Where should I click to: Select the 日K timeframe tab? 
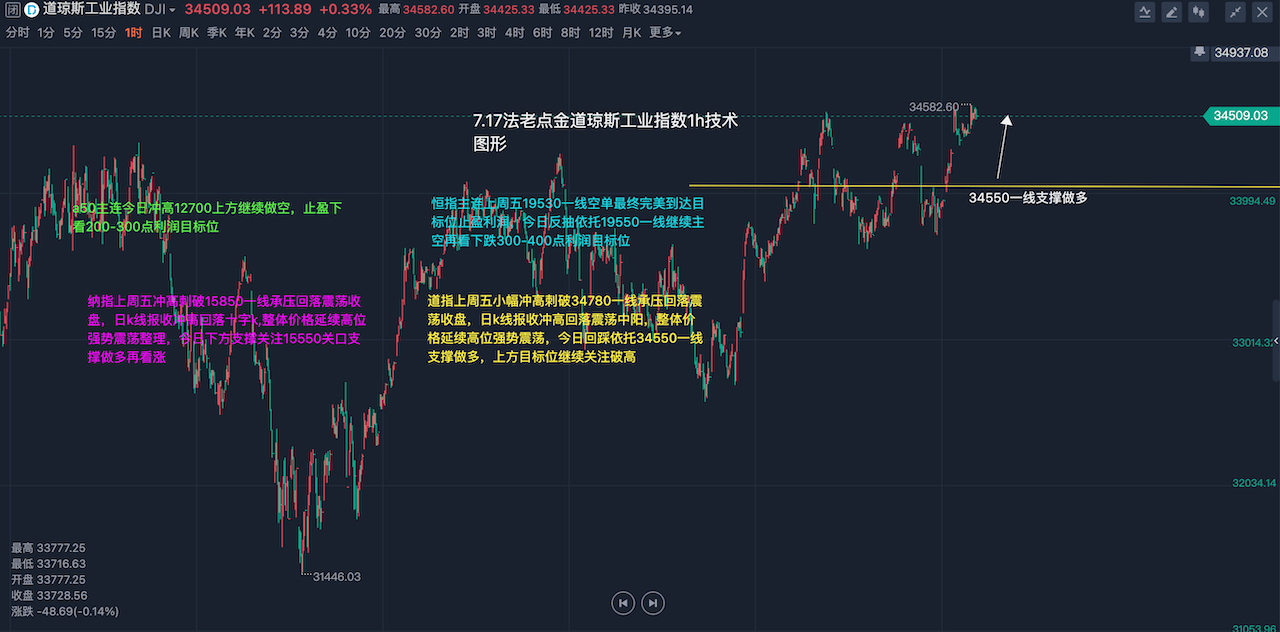[x=161, y=33]
